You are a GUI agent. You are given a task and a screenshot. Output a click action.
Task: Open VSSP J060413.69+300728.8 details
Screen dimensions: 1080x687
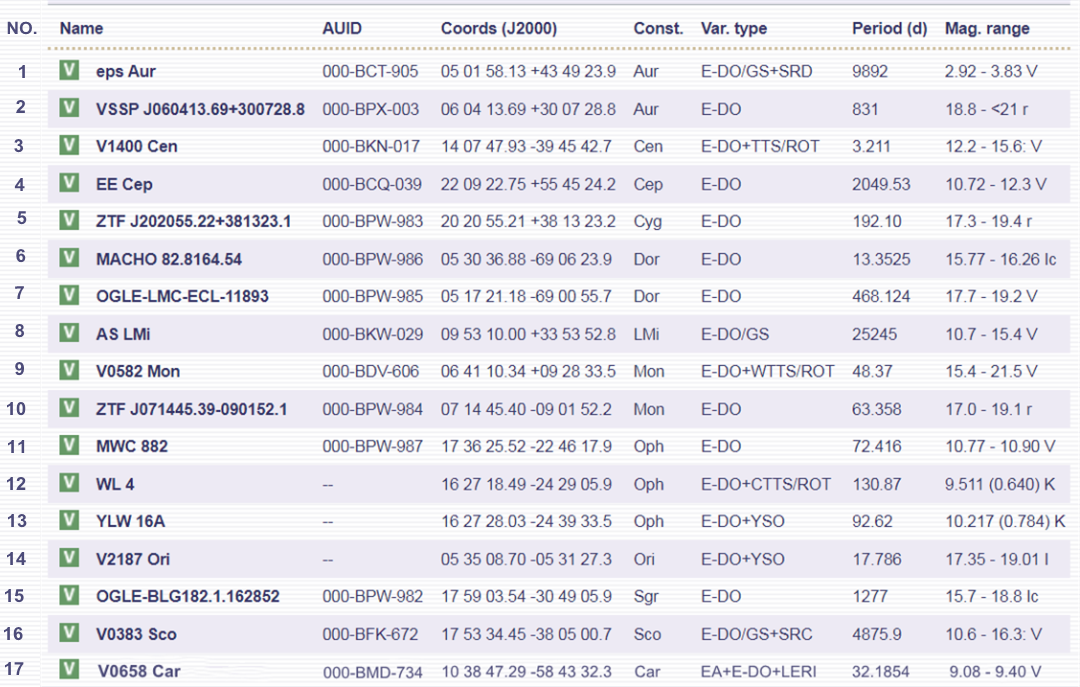pos(200,109)
